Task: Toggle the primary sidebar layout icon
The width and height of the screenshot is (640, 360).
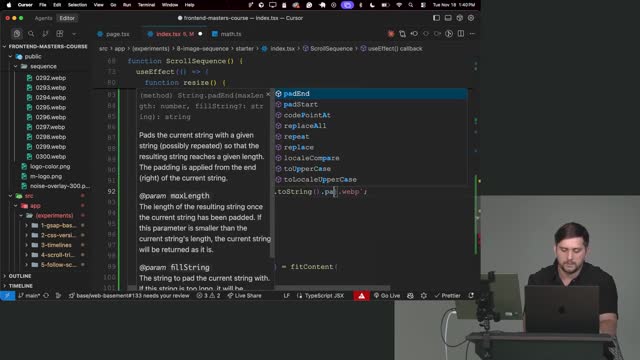Action: click(x=436, y=18)
